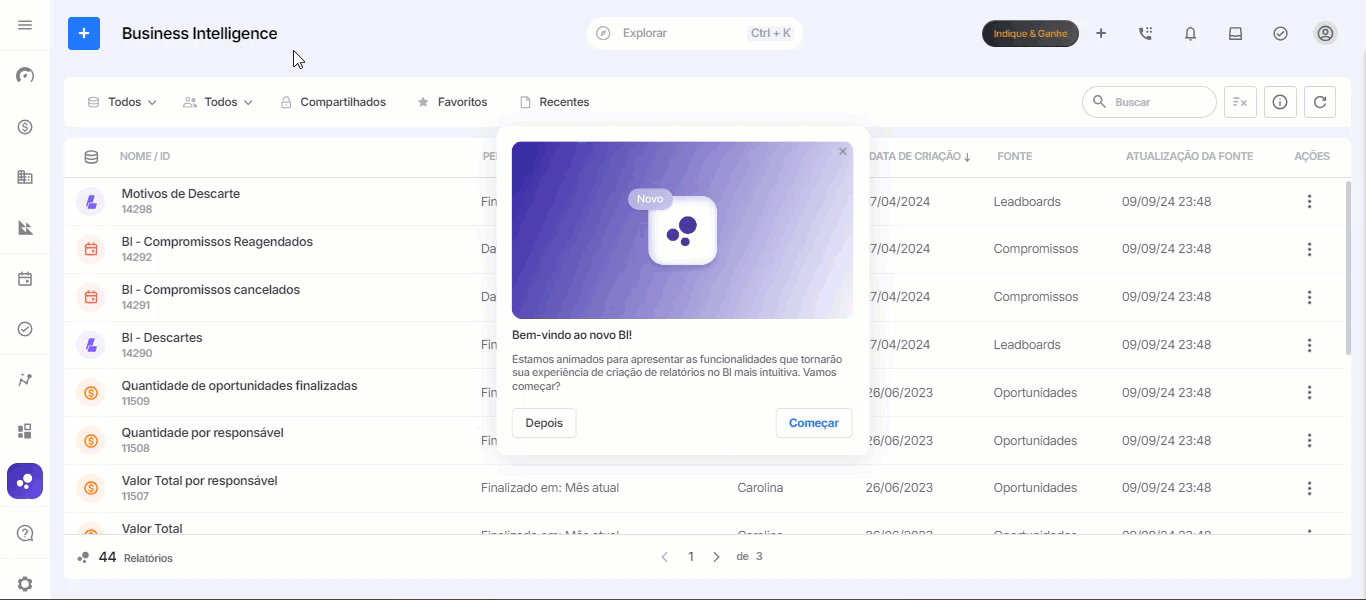Click the refresh icon beside search

(x=1320, y=102)
